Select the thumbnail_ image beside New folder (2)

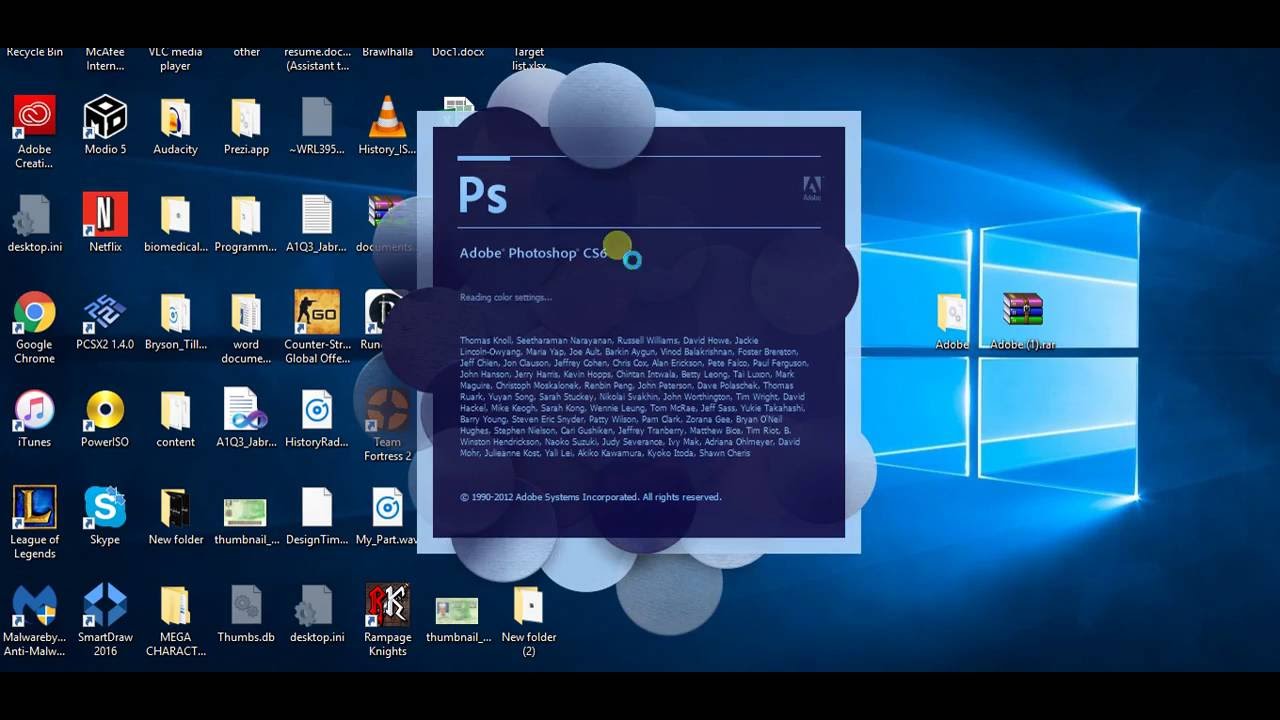point(457,611)
